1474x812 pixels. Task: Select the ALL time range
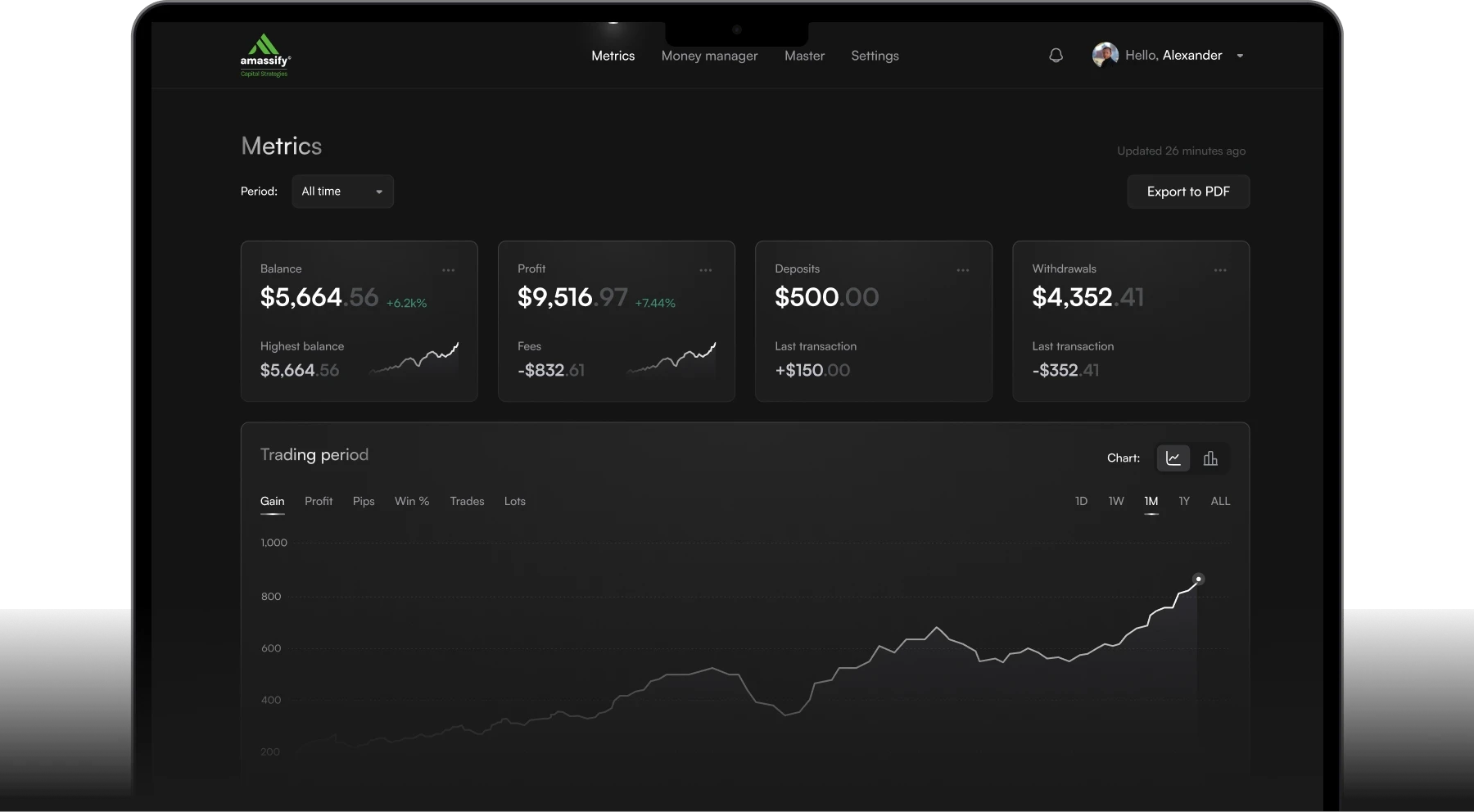(1219, 501)
